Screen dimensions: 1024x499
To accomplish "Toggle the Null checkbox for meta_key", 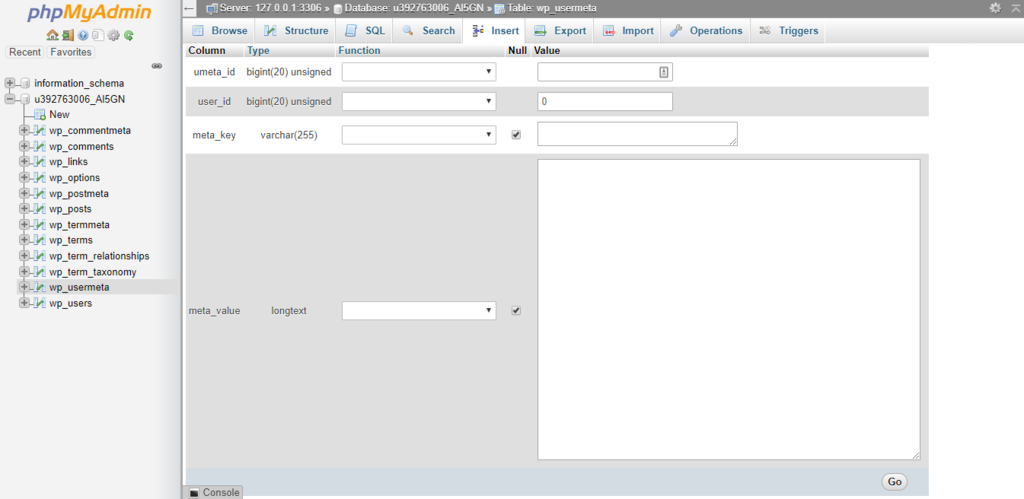I will (x=516, y=134).
